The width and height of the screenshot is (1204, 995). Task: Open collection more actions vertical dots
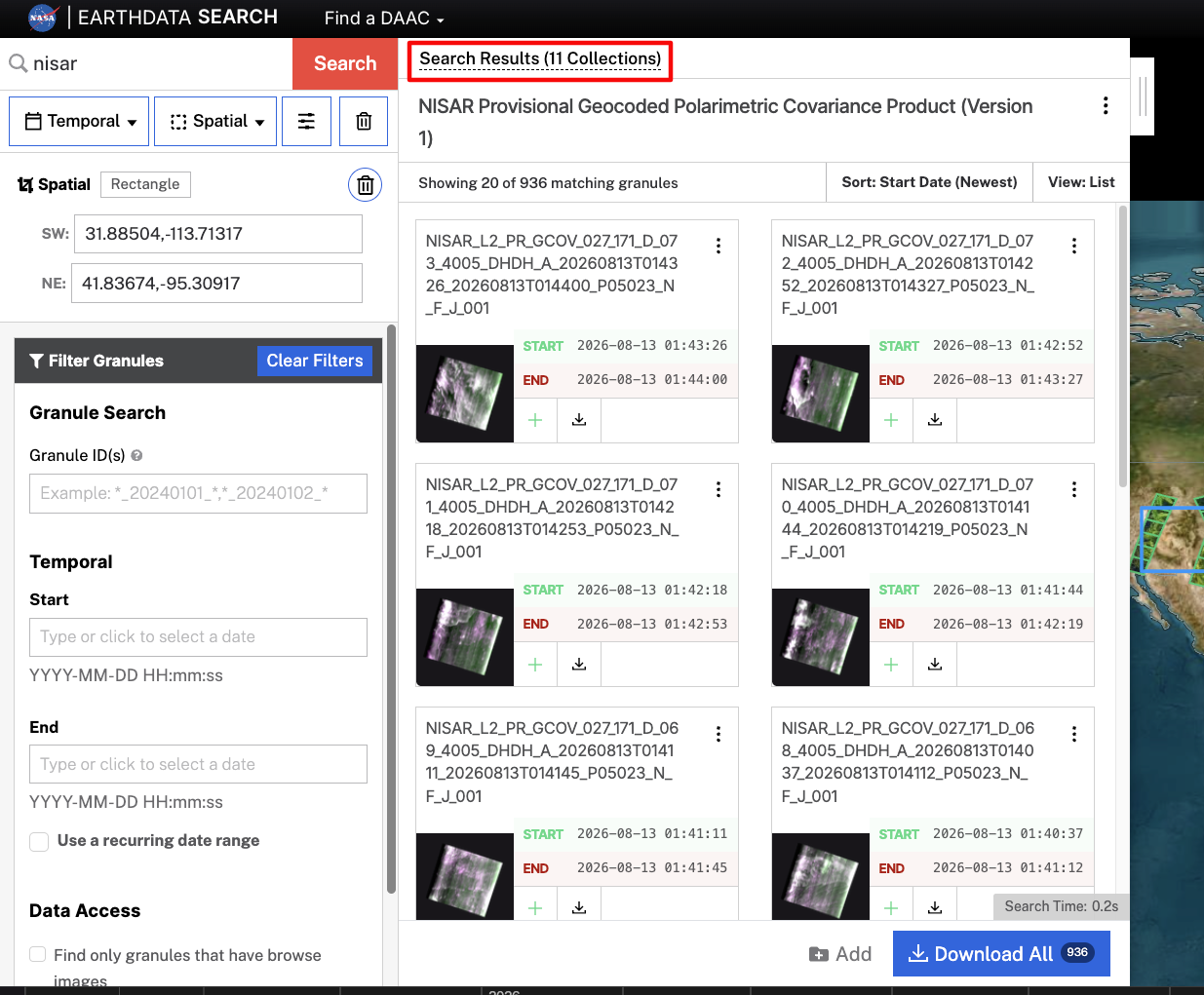[1106, 106]
